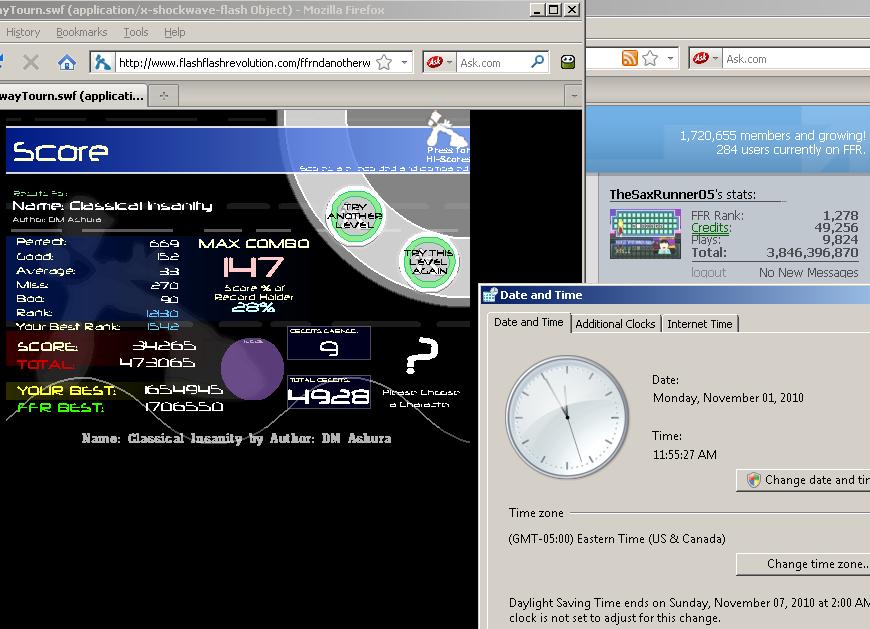Click the URL address field
The height and width of the screenshot is (629, 870).
click(x=245, y=63)
